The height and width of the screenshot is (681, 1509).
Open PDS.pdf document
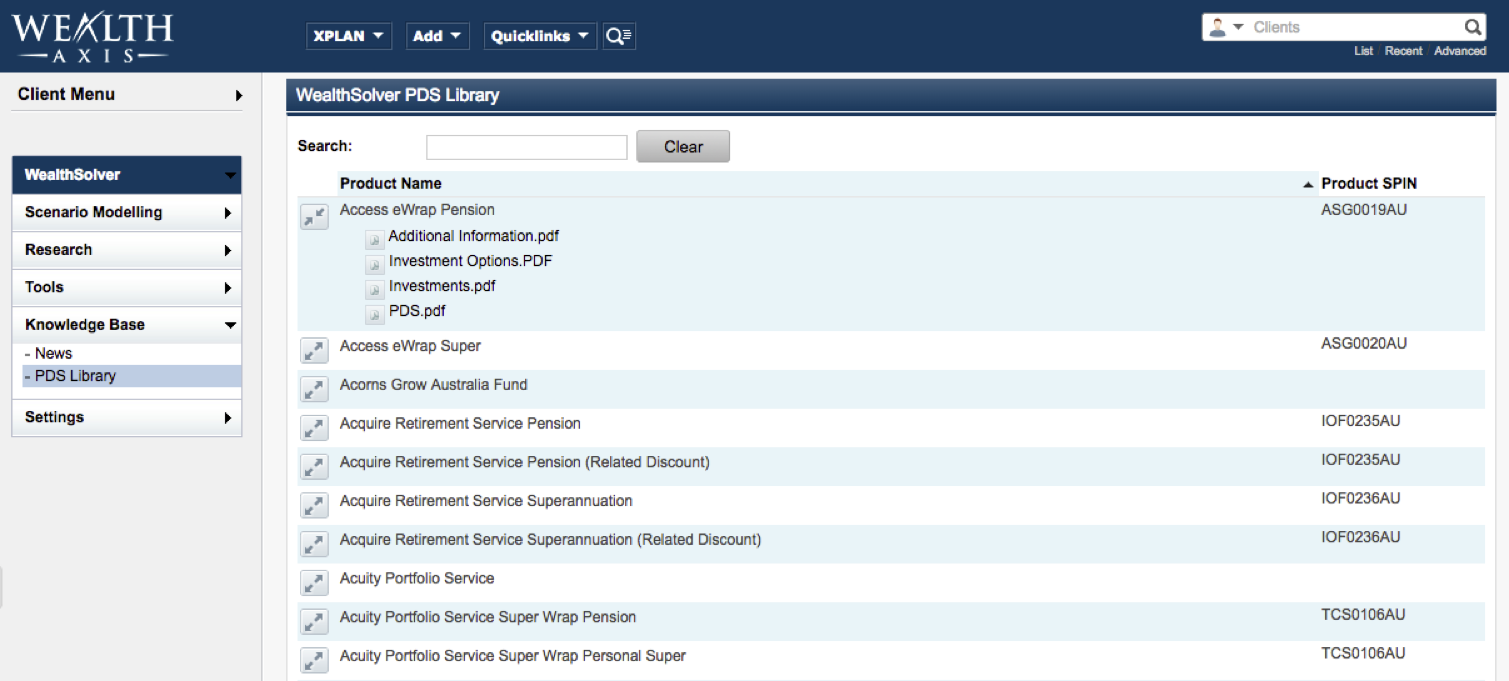click(417, 311)
